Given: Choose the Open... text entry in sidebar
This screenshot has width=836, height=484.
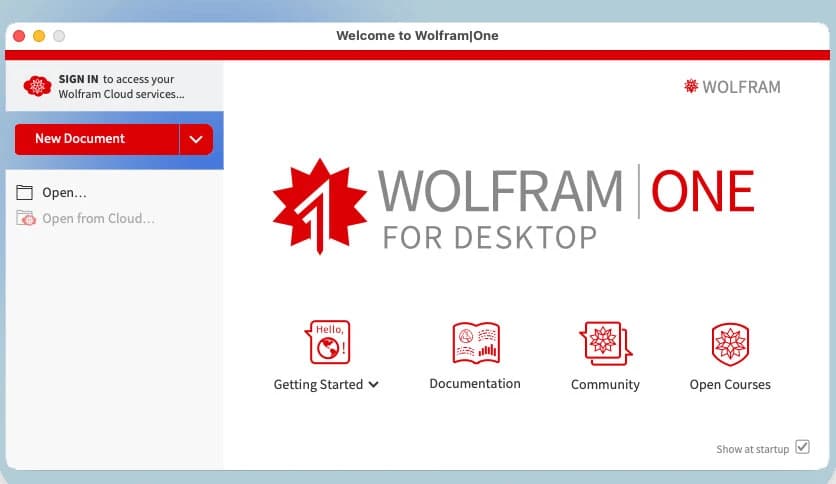Looking at the screenshot, I should coord(64,193).
